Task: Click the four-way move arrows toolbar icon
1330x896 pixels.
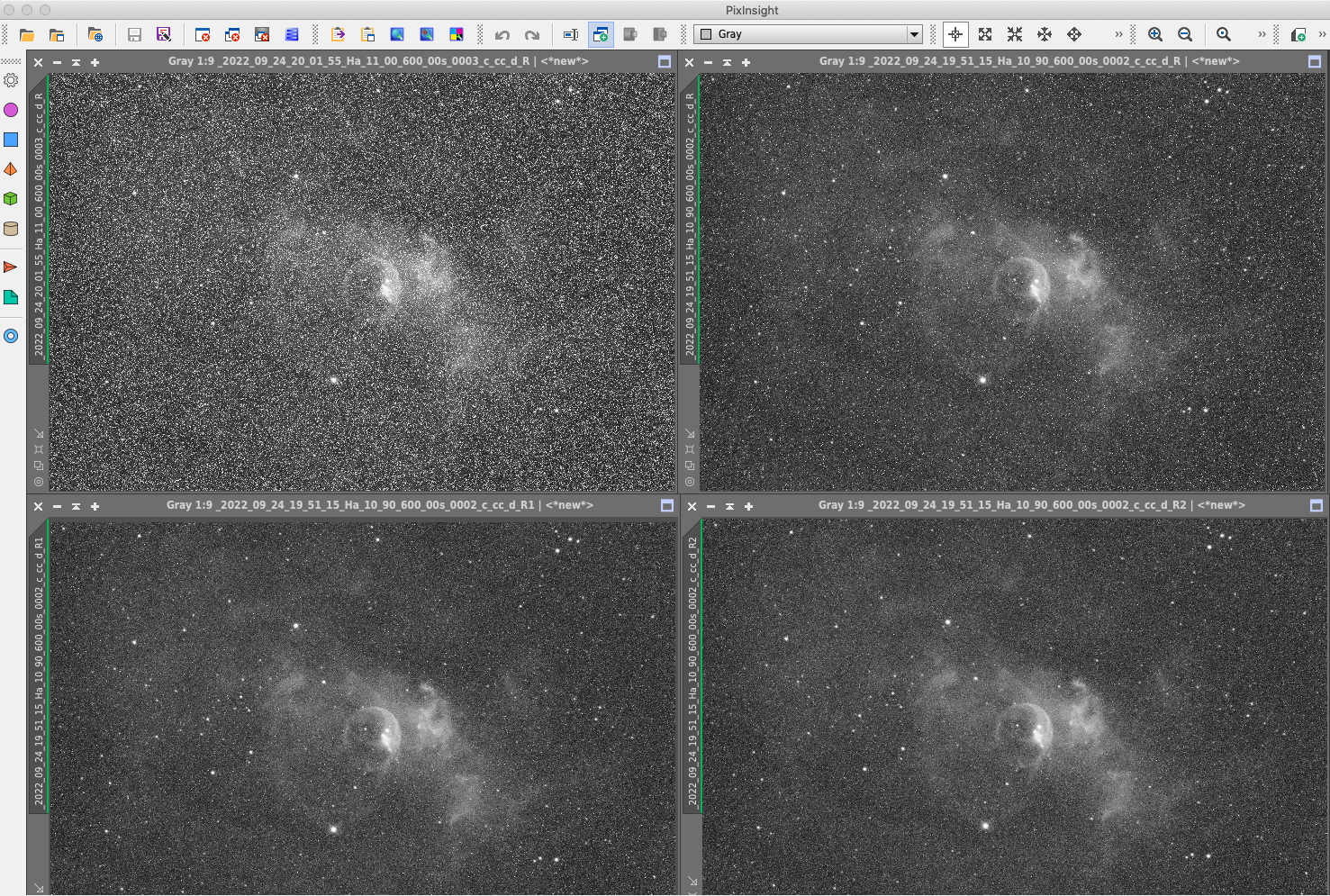Action: 1074,34
